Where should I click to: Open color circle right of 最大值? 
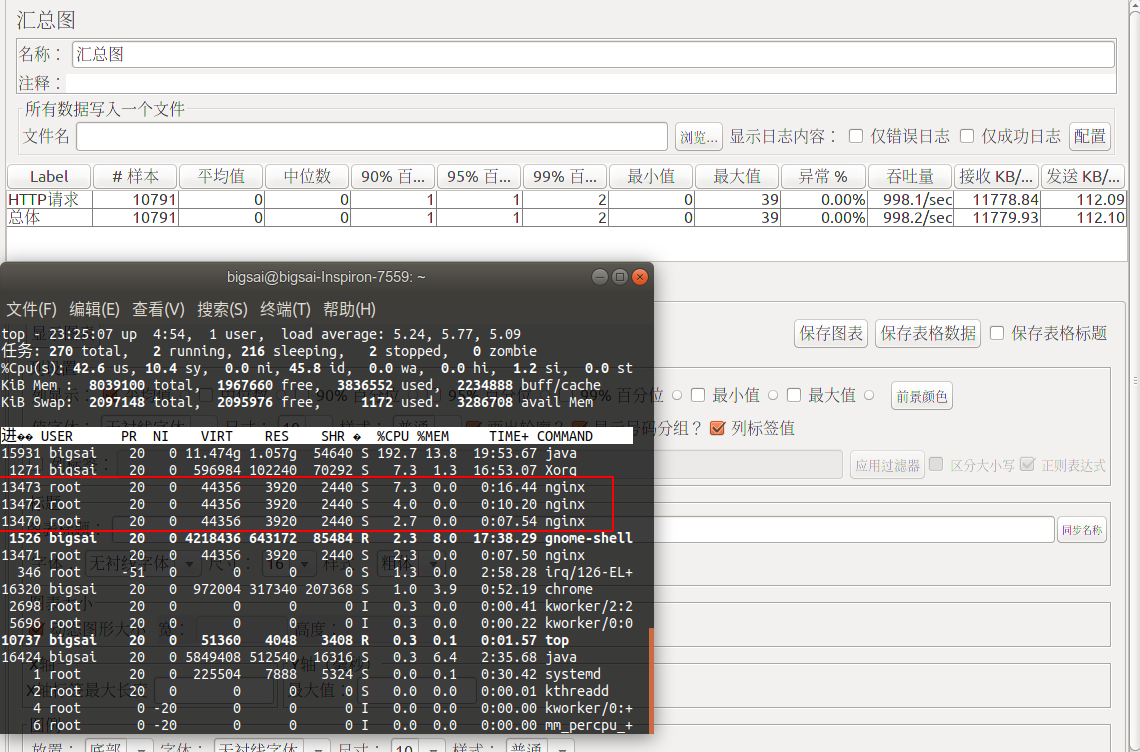tap(869, 395)
